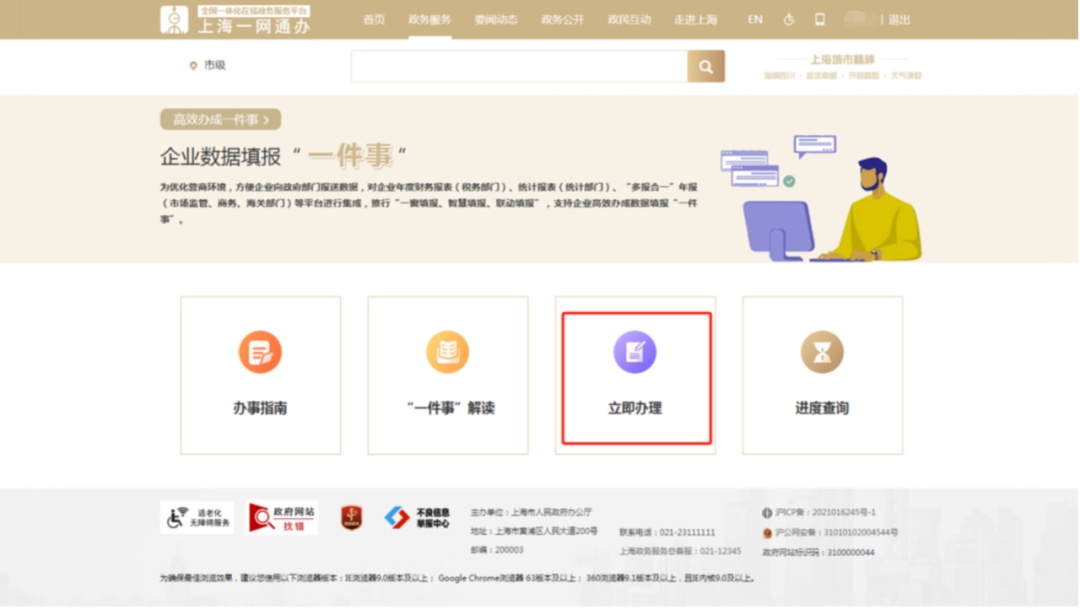Open the 不良信息举报中心 link
Image resolution: width=1080 pixels, height=610 pixels.
(418, 517)
